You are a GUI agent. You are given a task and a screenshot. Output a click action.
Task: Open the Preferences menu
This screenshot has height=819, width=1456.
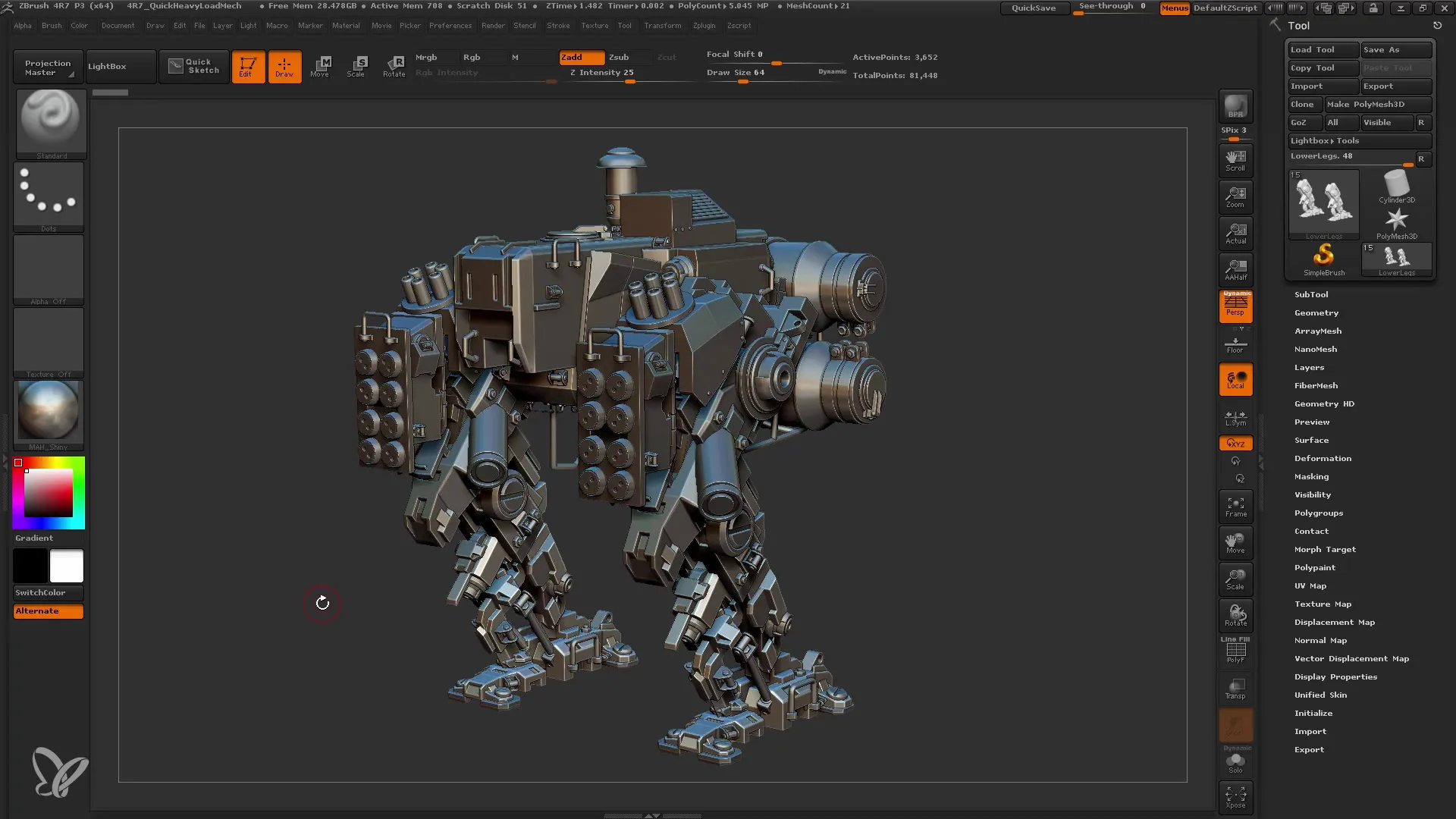point(449,26)
